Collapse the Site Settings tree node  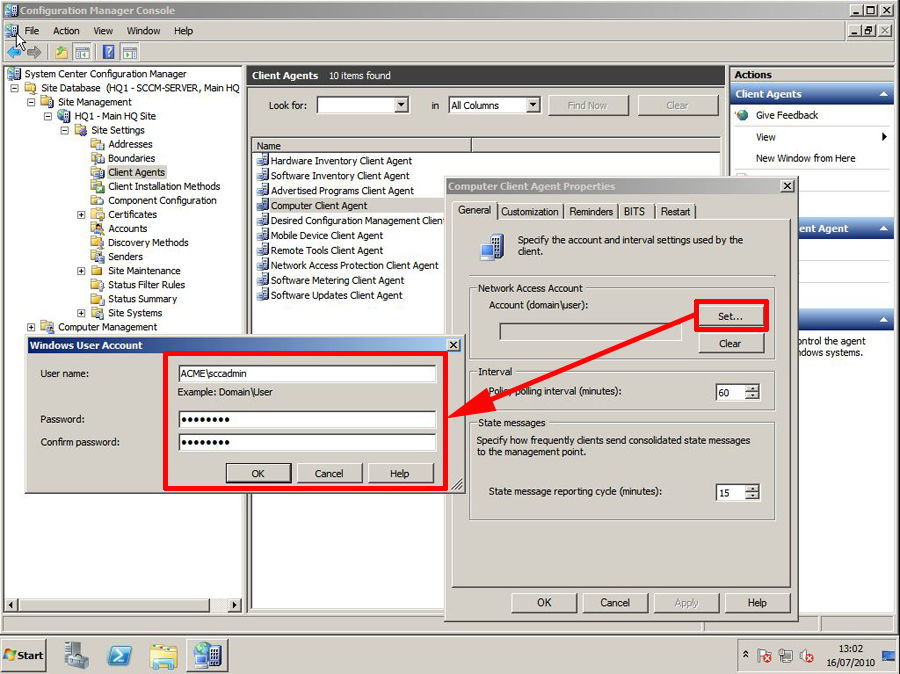pyautogui.click(x=64, y=130)
